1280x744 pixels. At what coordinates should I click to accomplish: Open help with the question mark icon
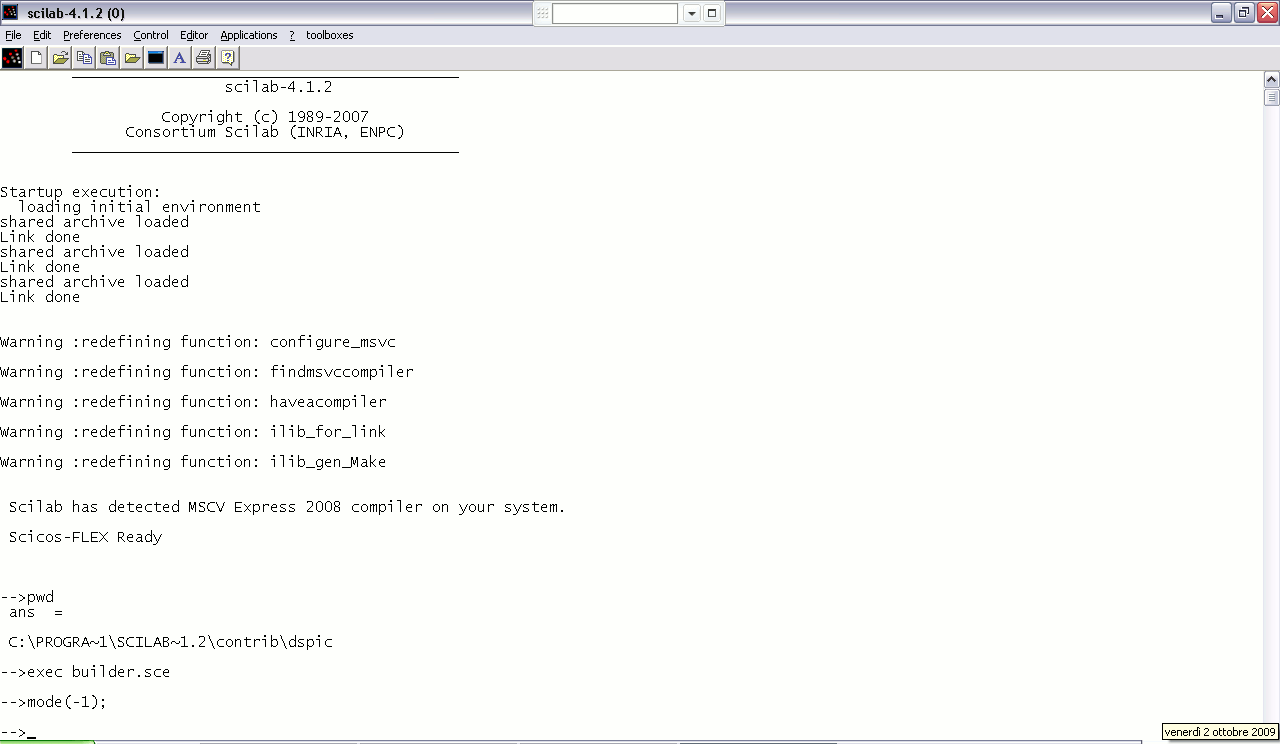(x=228, y=58)
